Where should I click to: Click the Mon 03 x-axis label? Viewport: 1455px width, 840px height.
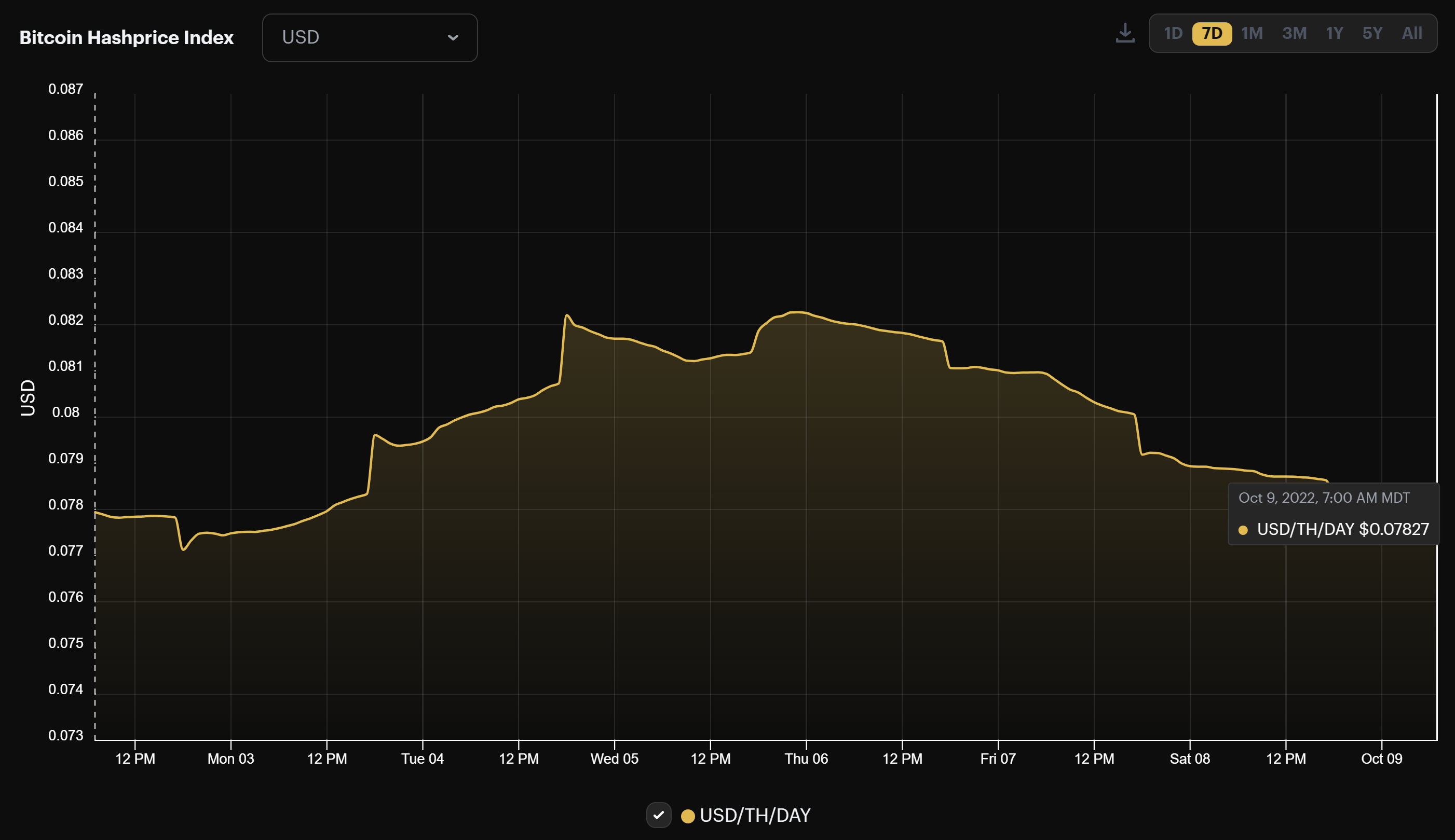coord(231,759)
